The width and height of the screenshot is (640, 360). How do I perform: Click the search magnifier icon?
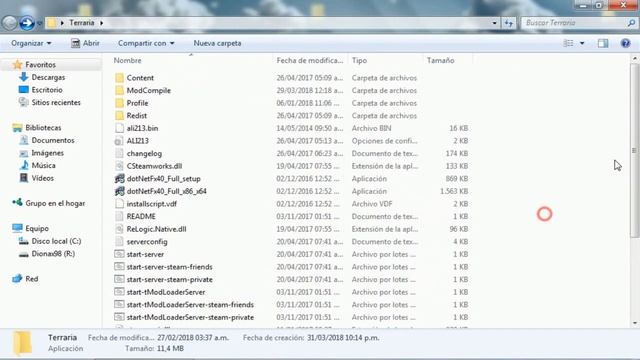[x=631, y=23]
